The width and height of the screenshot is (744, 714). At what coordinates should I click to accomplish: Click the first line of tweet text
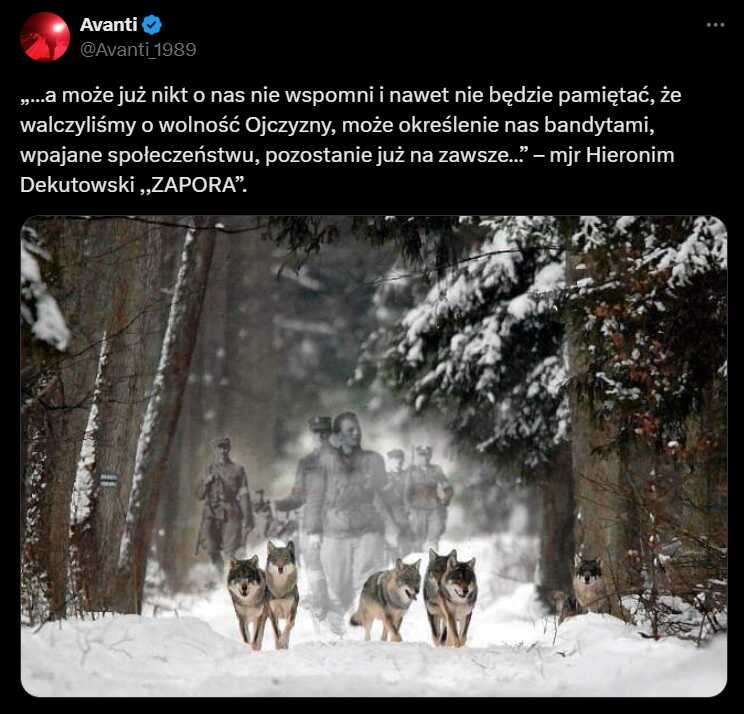(x=351, y=96)
